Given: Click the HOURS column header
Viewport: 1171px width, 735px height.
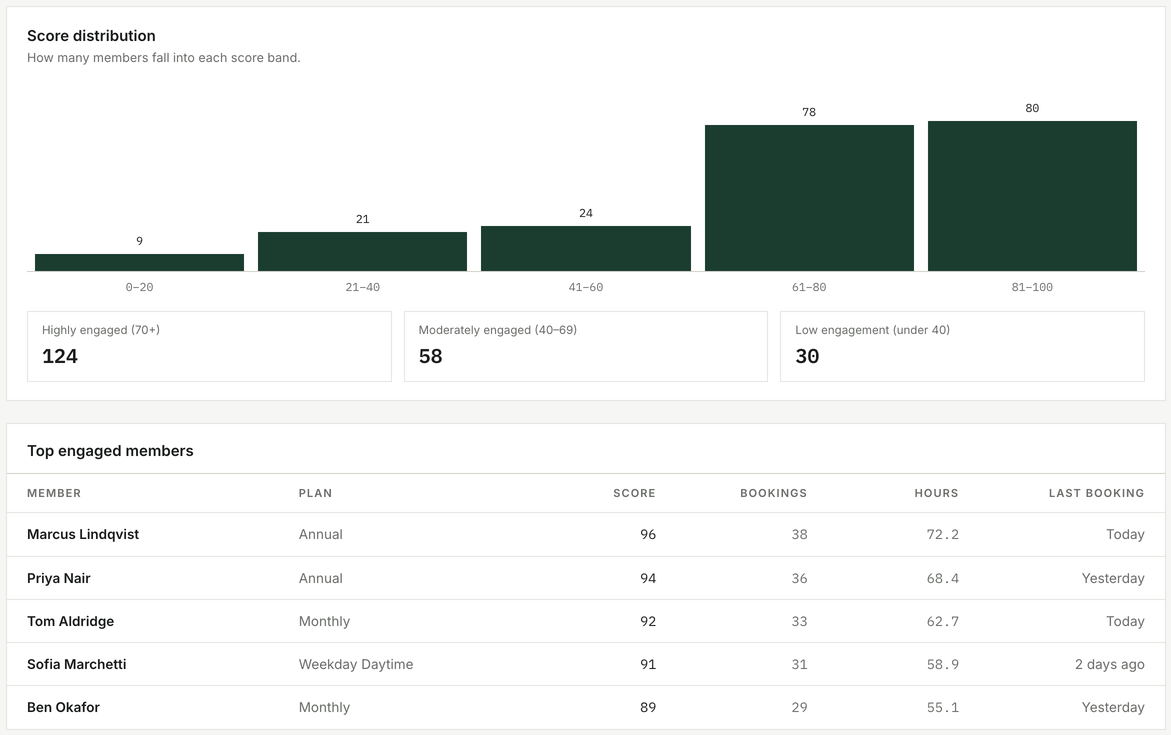Looking at the screenshot, I should [936, 493].
